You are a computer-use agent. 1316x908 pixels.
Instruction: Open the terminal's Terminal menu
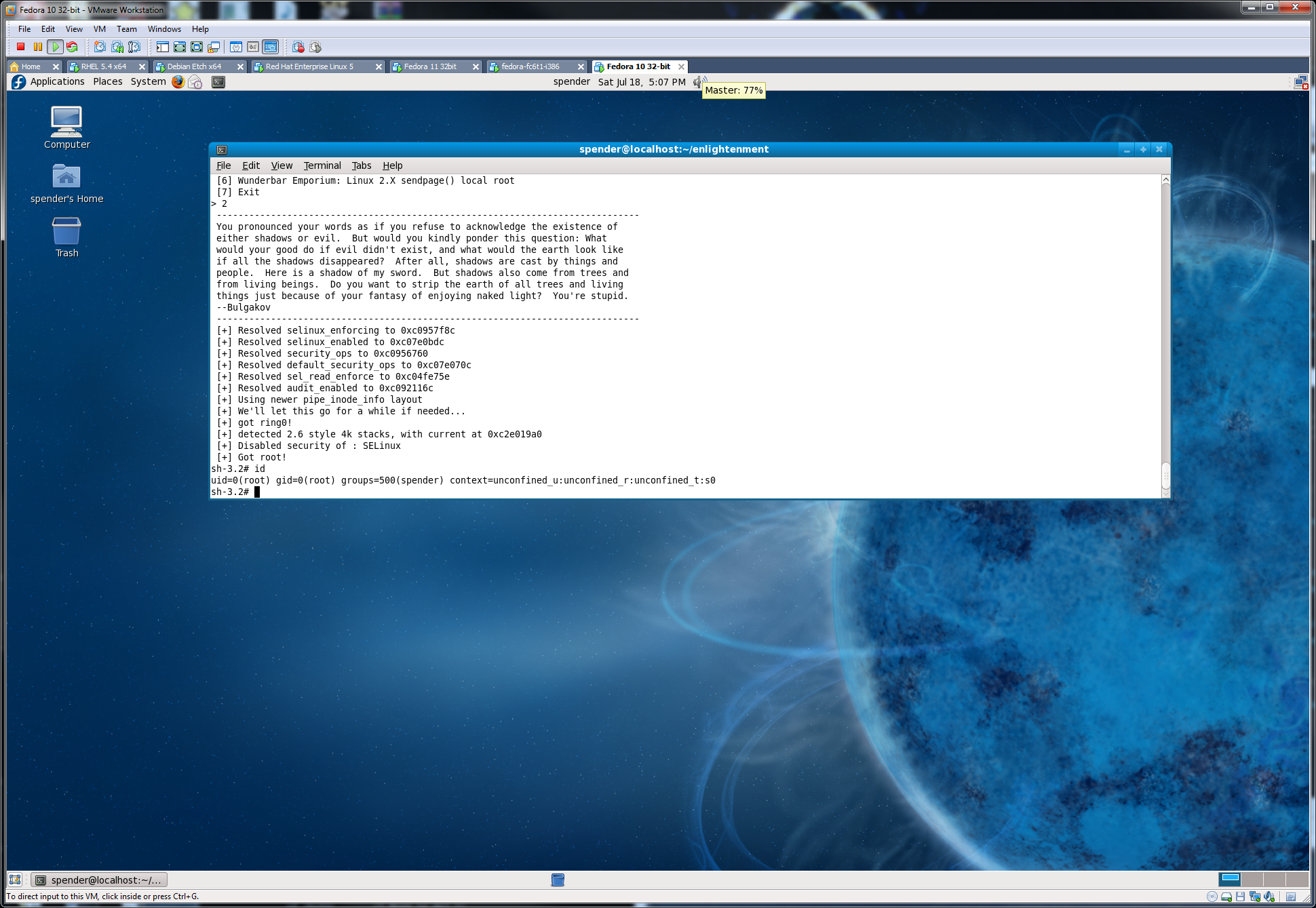322,165
